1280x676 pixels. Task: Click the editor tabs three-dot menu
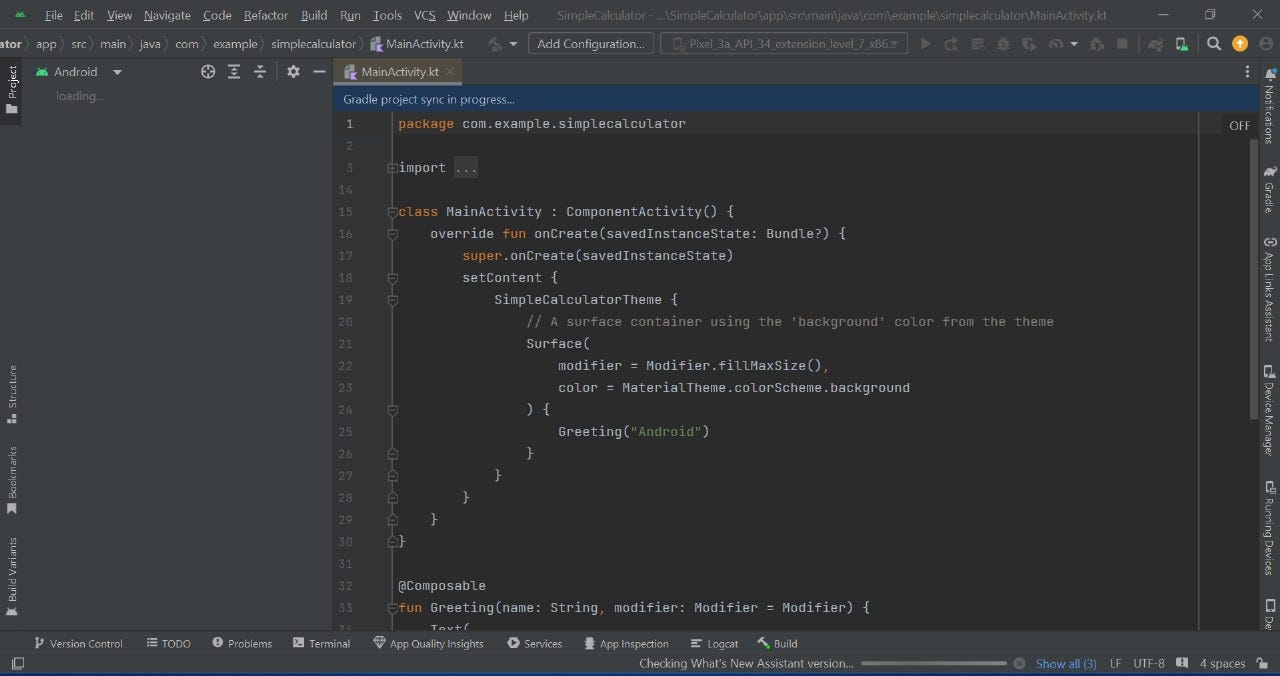point(1247,72)
